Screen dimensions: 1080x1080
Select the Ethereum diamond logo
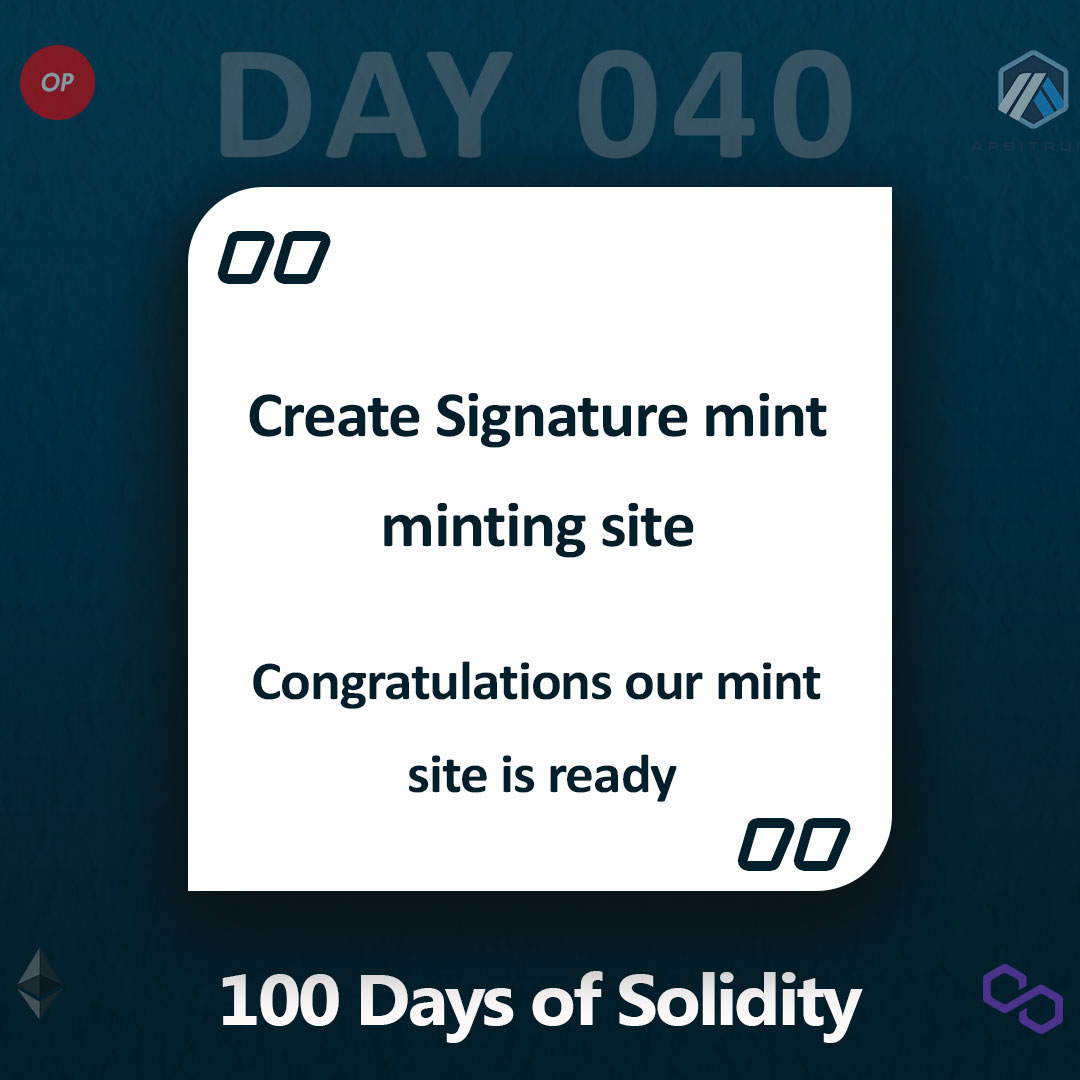pos(39,983)
